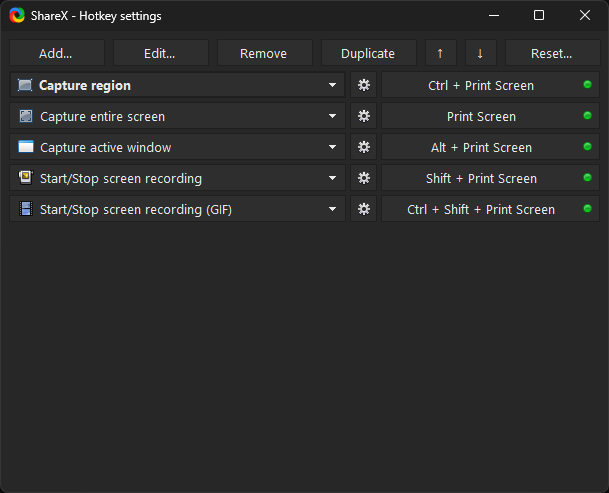Open task settings gear for Capture entire screen
Image resolution: width=609 pixels, height=493 pixels.
click(x=364, y=116)
